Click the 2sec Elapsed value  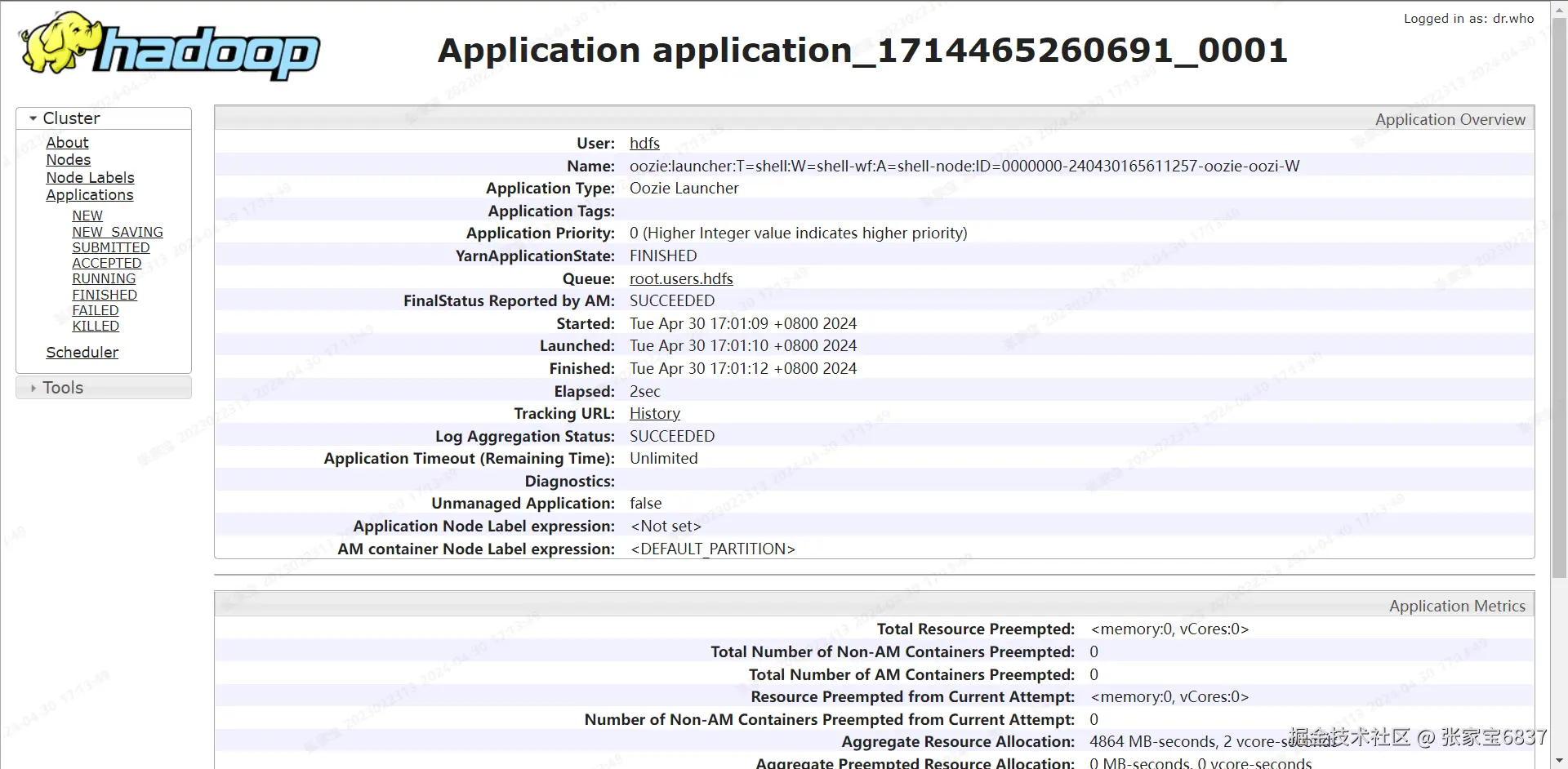[645, 392]
